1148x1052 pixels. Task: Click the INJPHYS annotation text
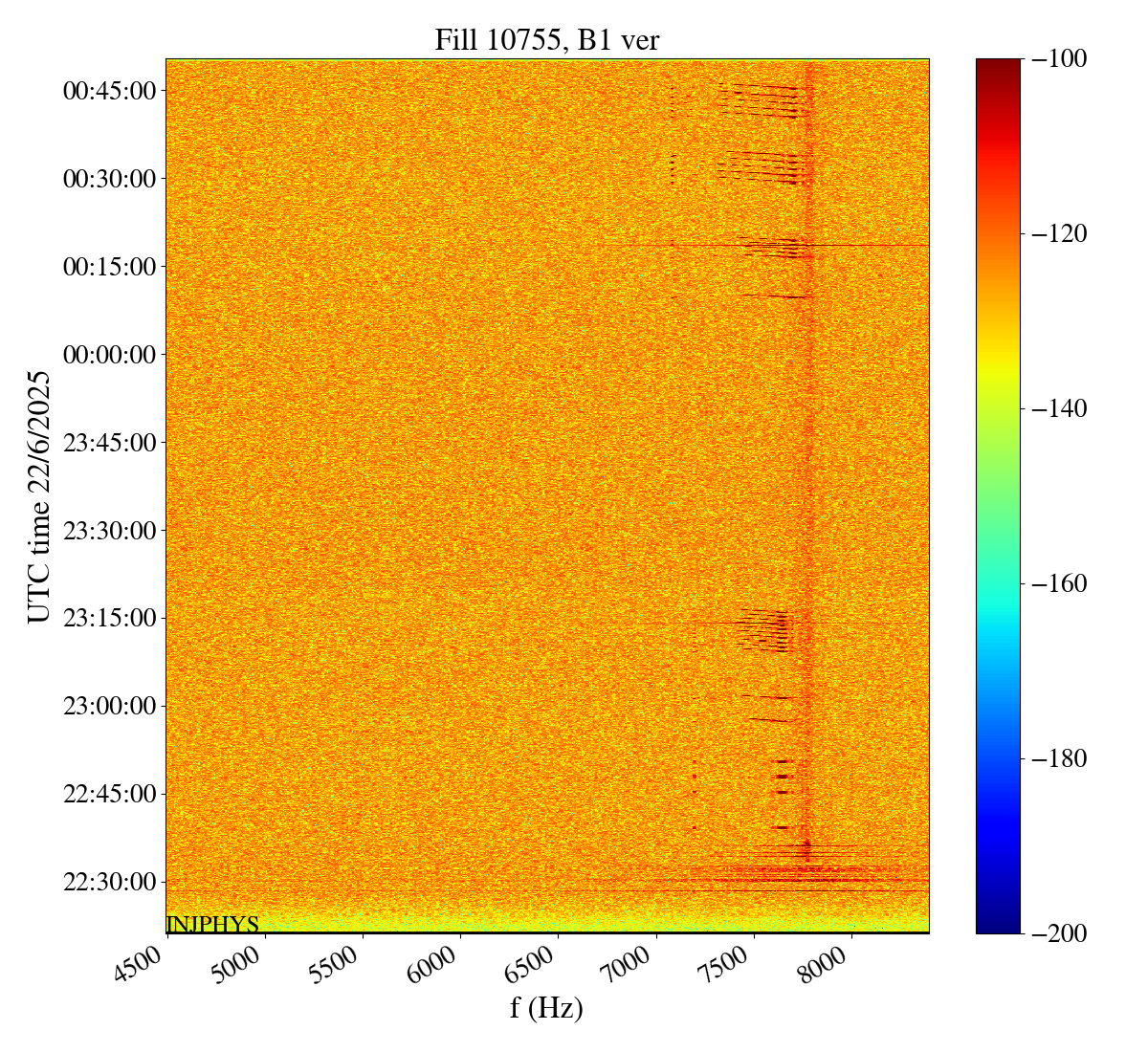click(212, 924)
